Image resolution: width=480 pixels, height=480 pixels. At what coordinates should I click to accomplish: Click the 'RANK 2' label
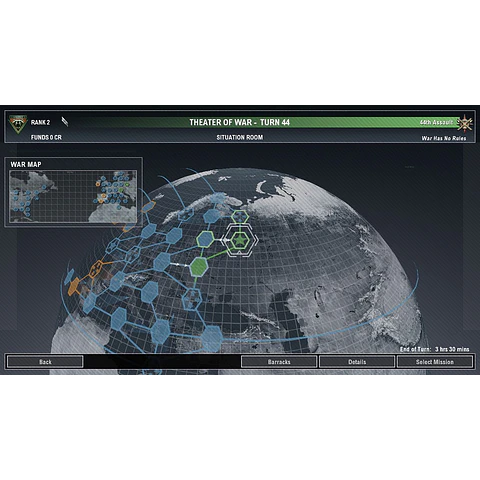[40, 122]
